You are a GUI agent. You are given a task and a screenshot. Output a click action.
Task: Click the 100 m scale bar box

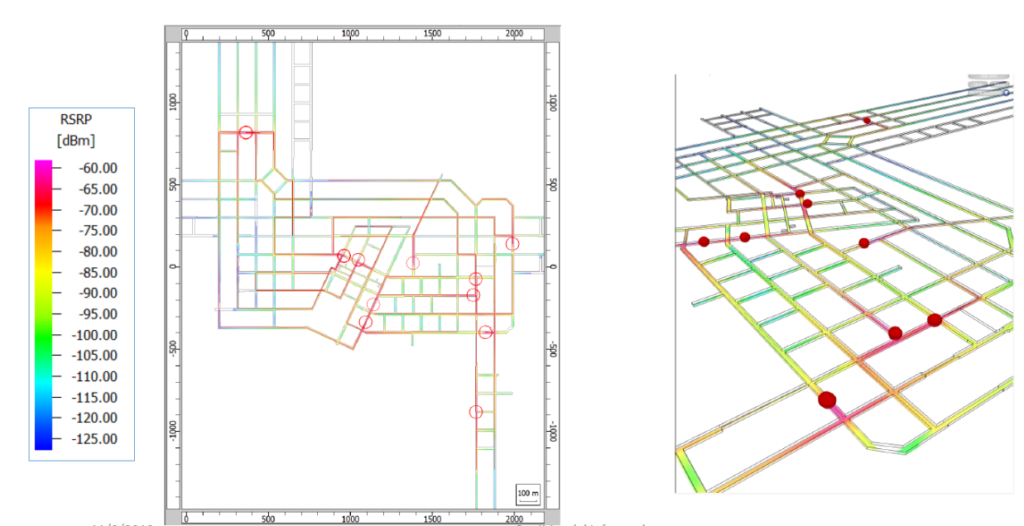click(x=526, y=494)
